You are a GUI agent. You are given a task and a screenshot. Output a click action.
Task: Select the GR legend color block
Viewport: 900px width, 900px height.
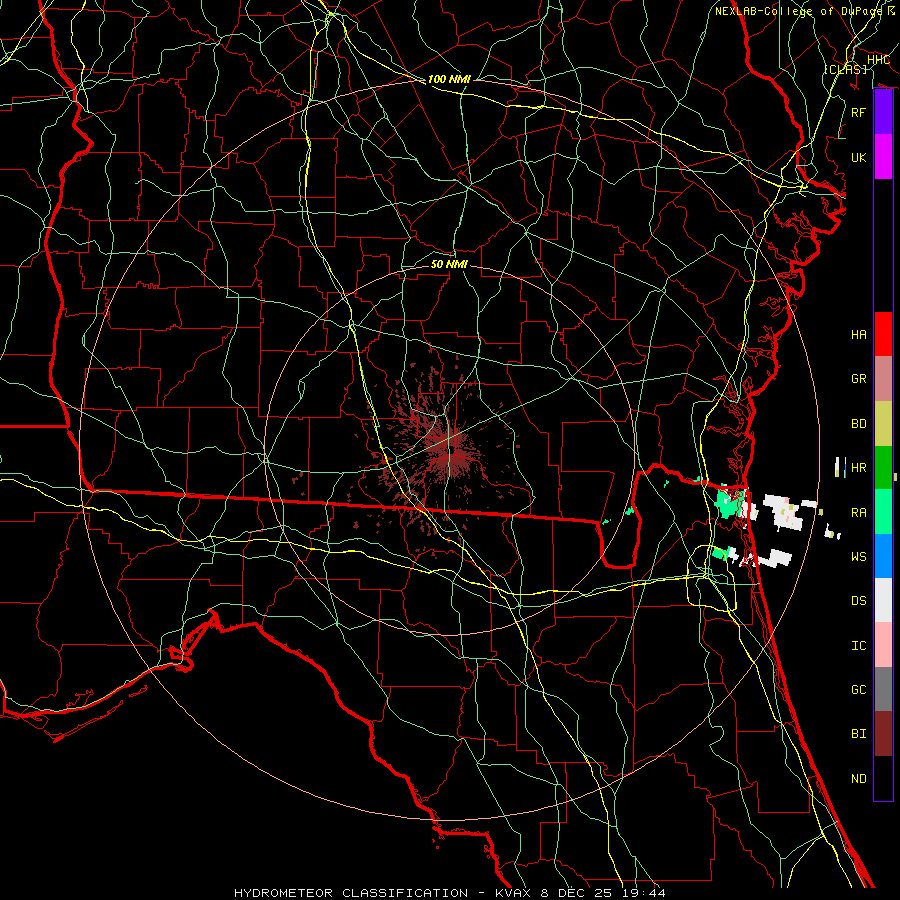click(883, 379)
